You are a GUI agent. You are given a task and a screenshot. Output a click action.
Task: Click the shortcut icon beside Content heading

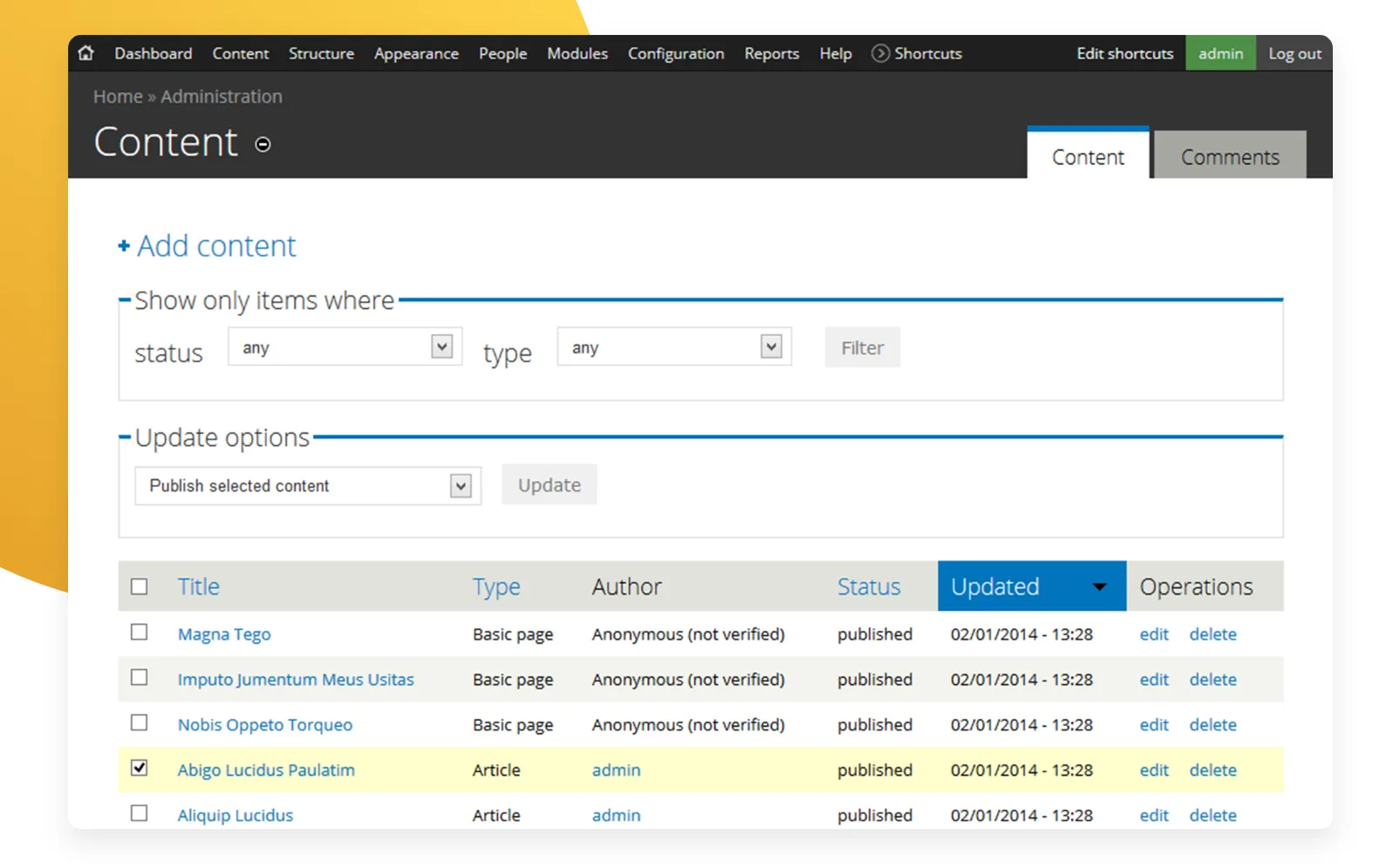click(x=263, y=144)
